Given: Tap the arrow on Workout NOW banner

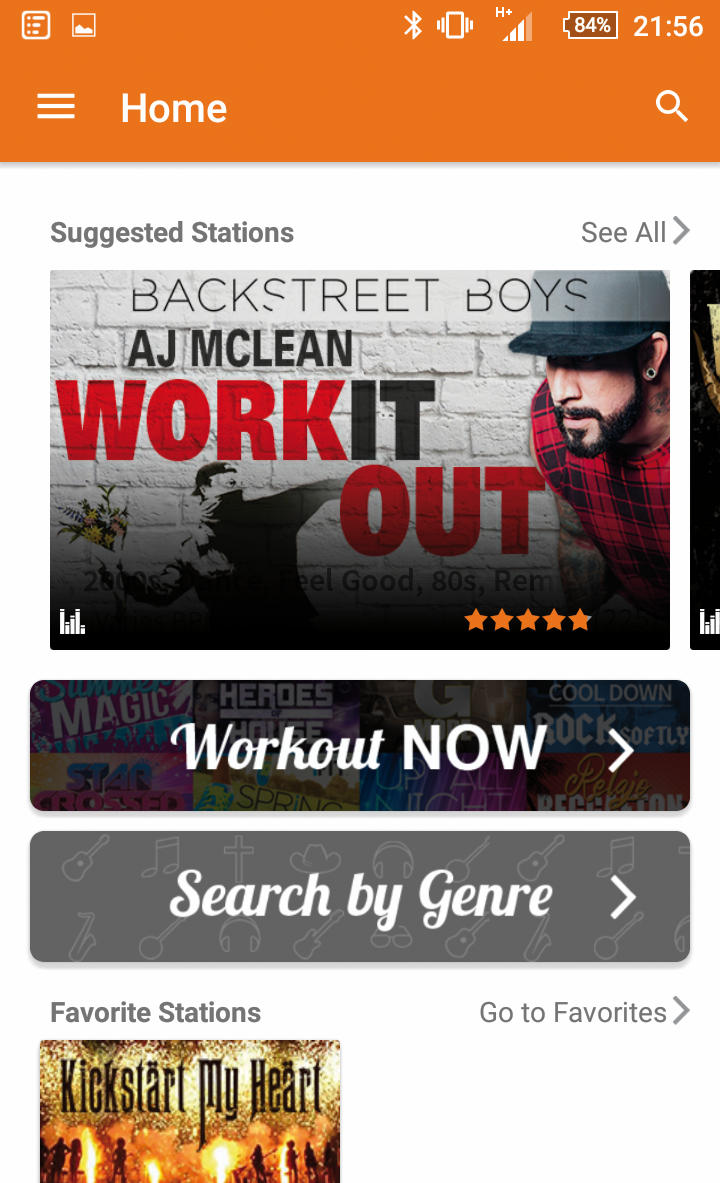Looking at the screenshot, I should [x=620, y=750].
